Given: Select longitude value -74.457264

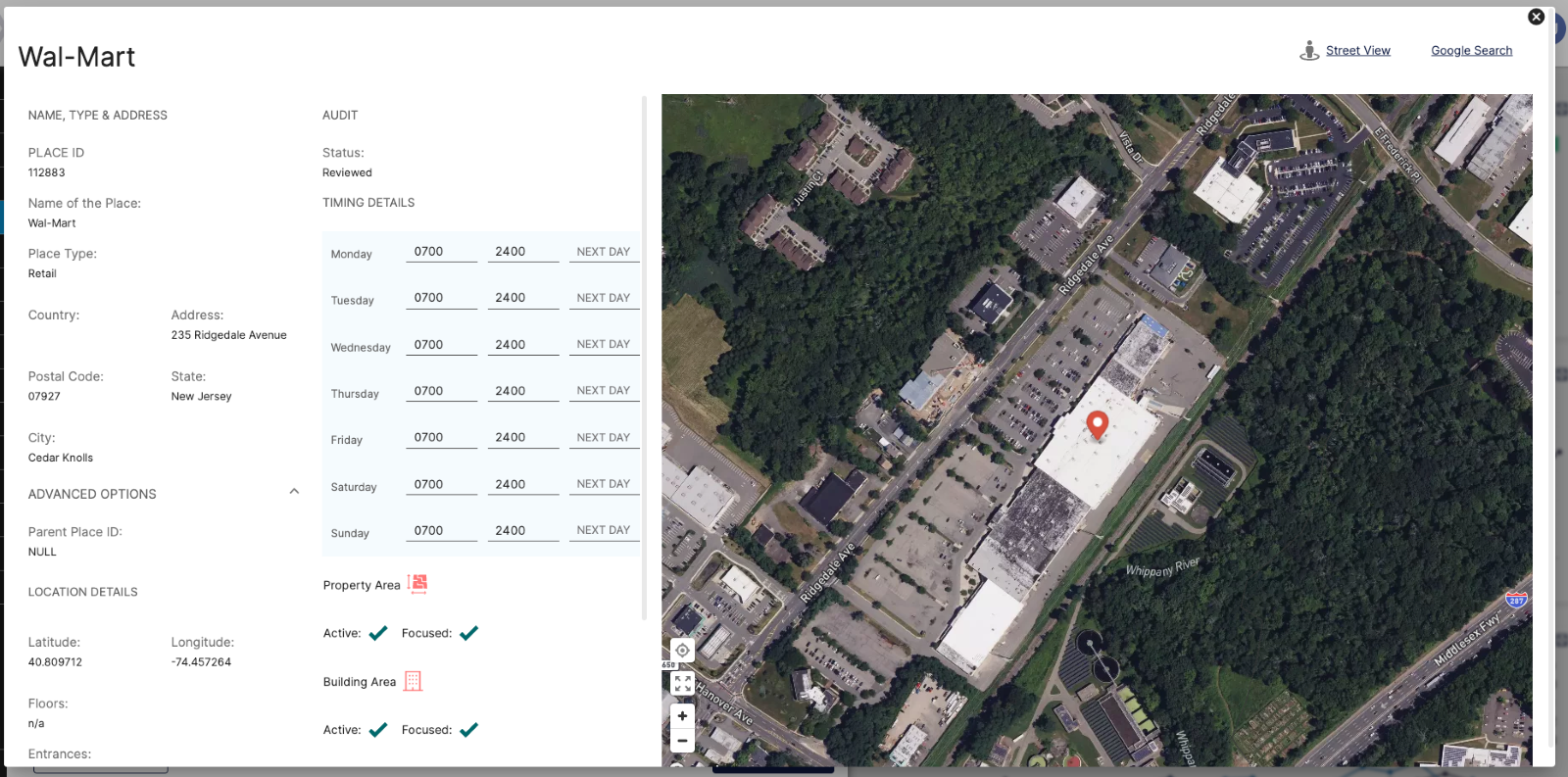Looking at the screenshot, I should pos(201,662).
